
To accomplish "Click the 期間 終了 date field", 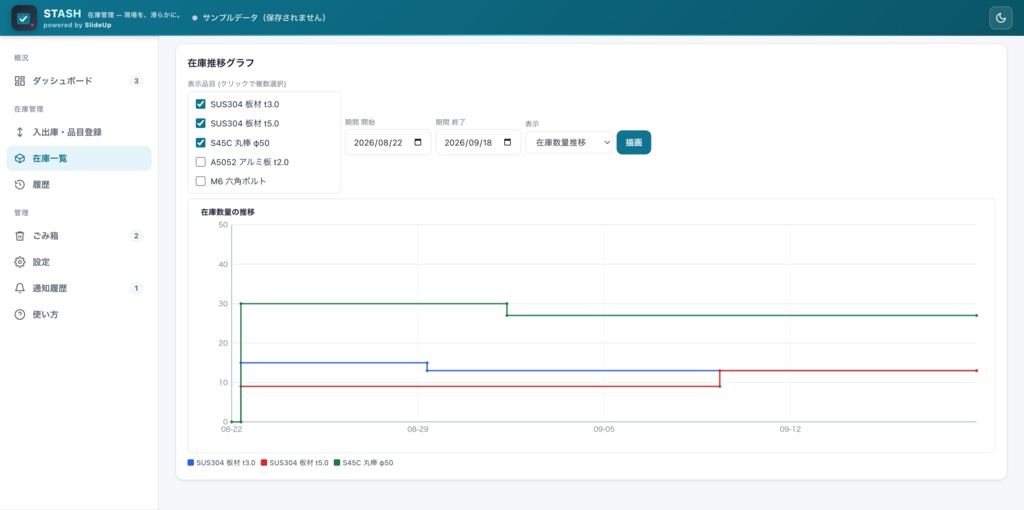I will pos(478,142).
